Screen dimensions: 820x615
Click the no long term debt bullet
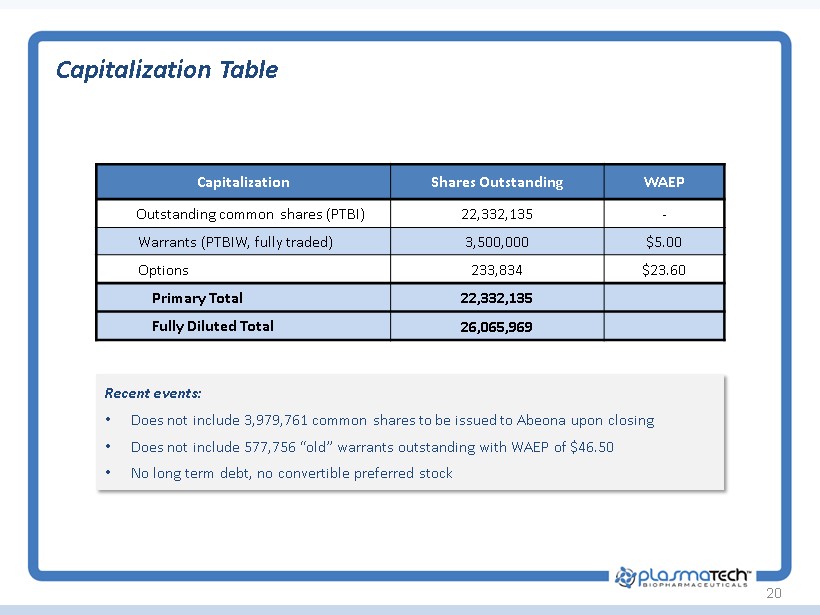[291, 473]
